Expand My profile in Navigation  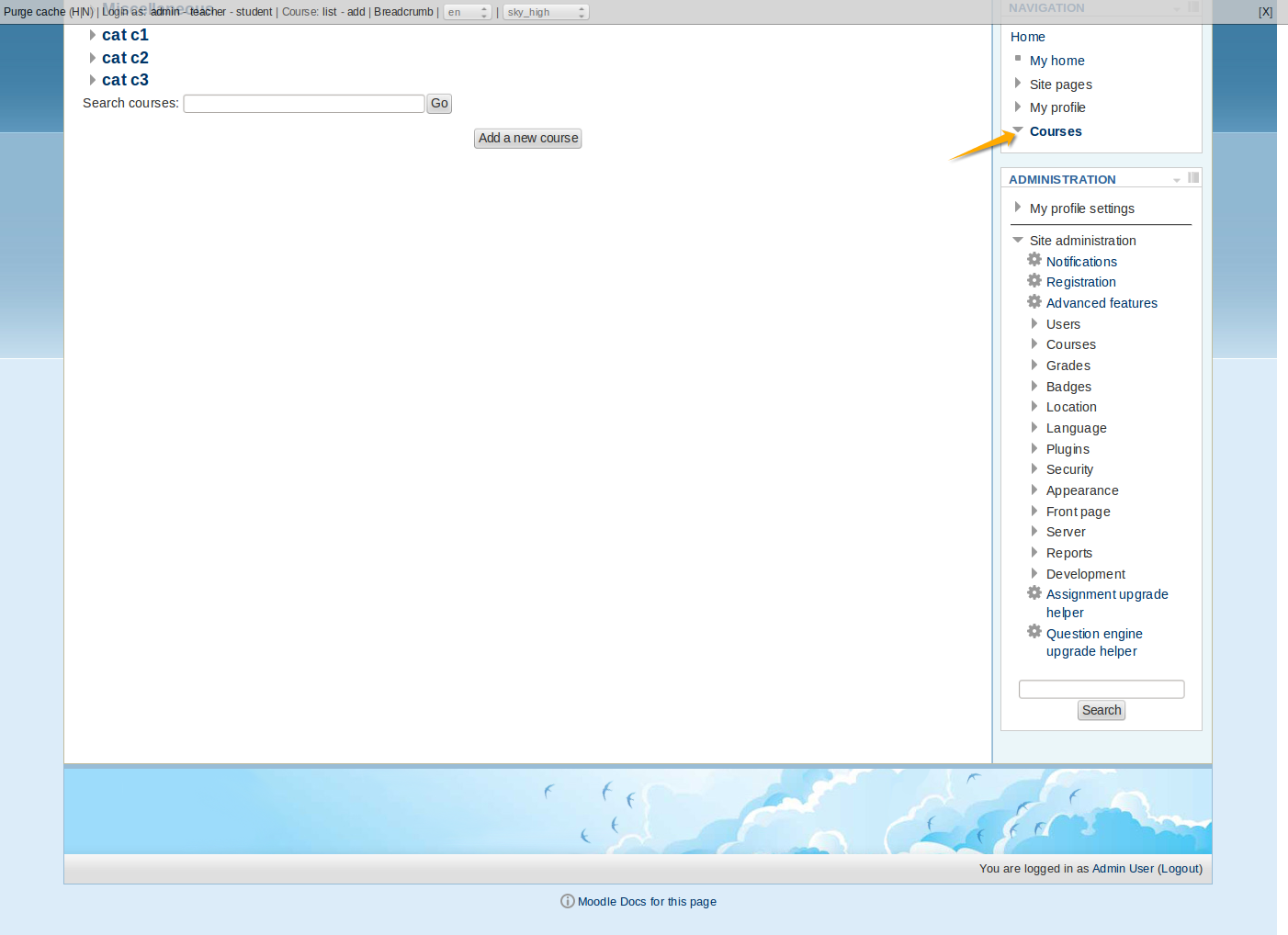[1018, 107]
